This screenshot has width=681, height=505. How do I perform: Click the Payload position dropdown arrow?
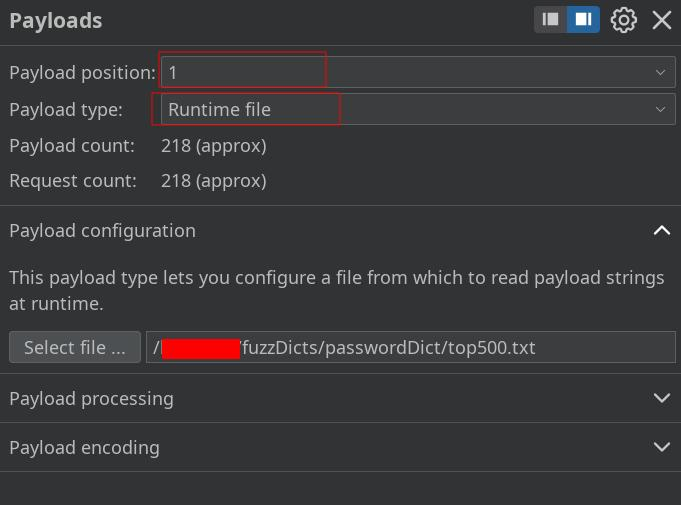click(x=660, y=72)
